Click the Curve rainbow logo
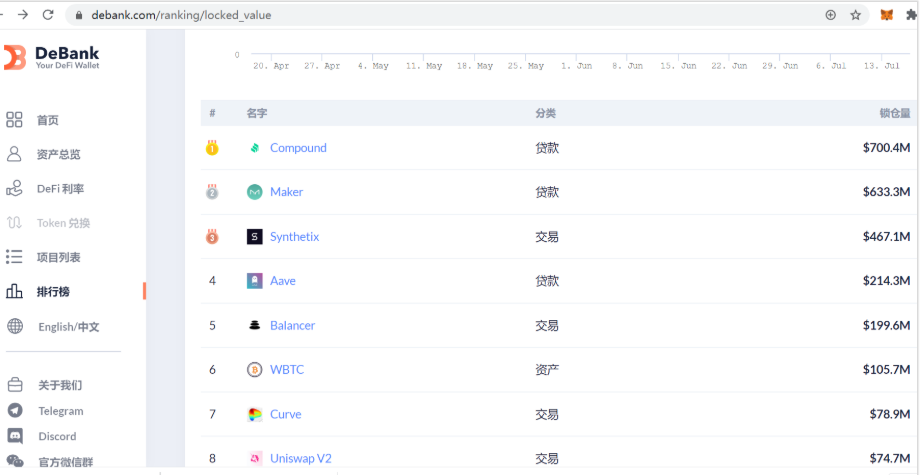The image size is (923, 475). [x=254, y=414]
